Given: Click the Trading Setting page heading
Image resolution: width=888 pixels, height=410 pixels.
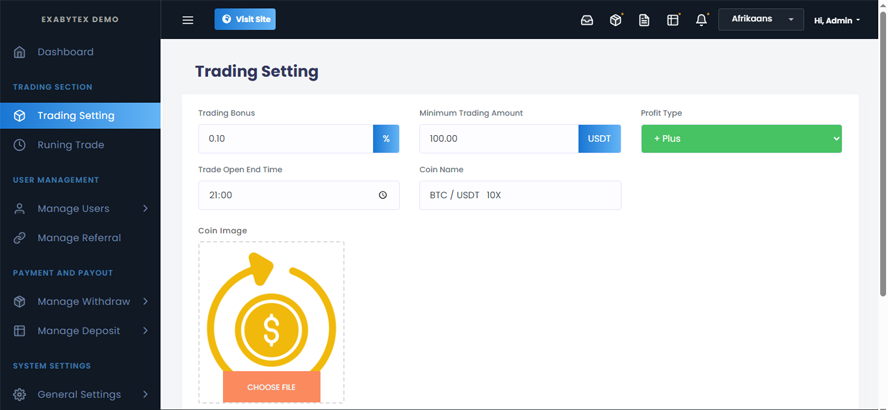Looking at the screenshot, I should click(257, 72).
